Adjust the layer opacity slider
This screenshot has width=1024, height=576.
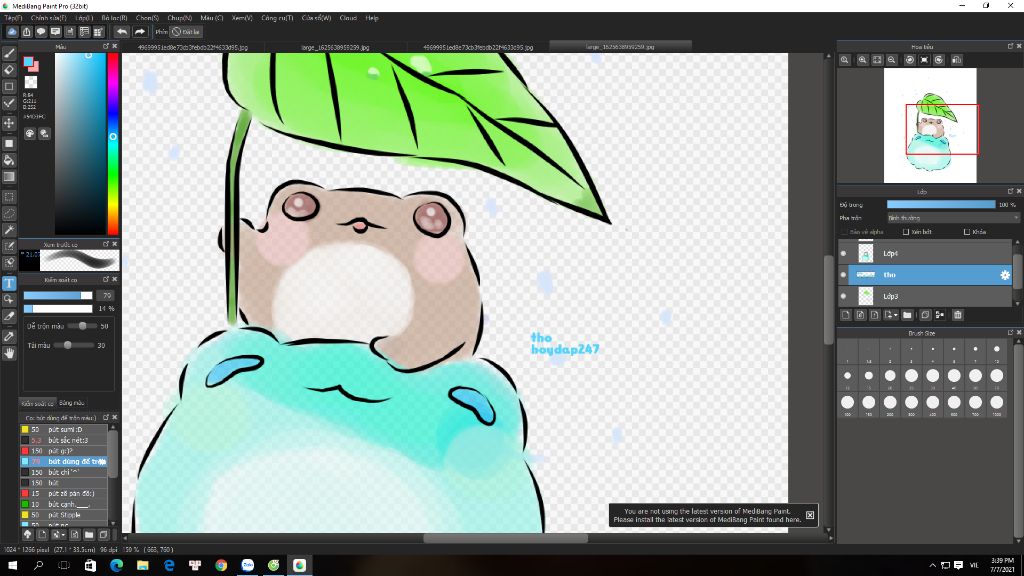pyautogui.click(x=941, y=205)
